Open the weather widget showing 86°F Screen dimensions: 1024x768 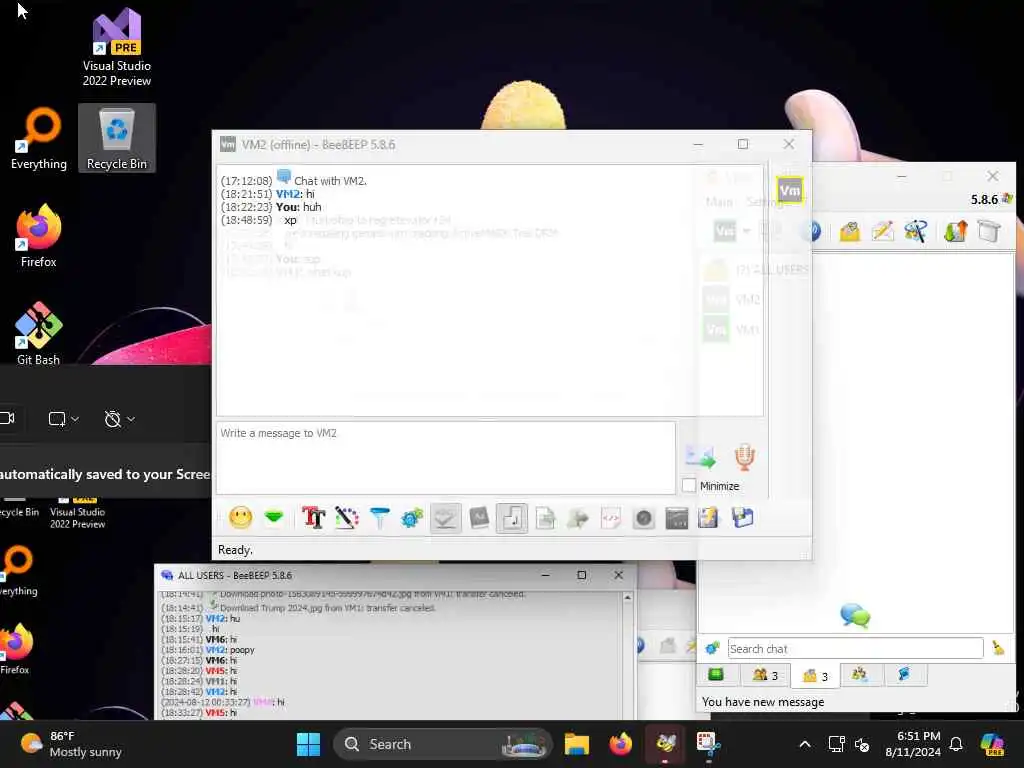71,744
